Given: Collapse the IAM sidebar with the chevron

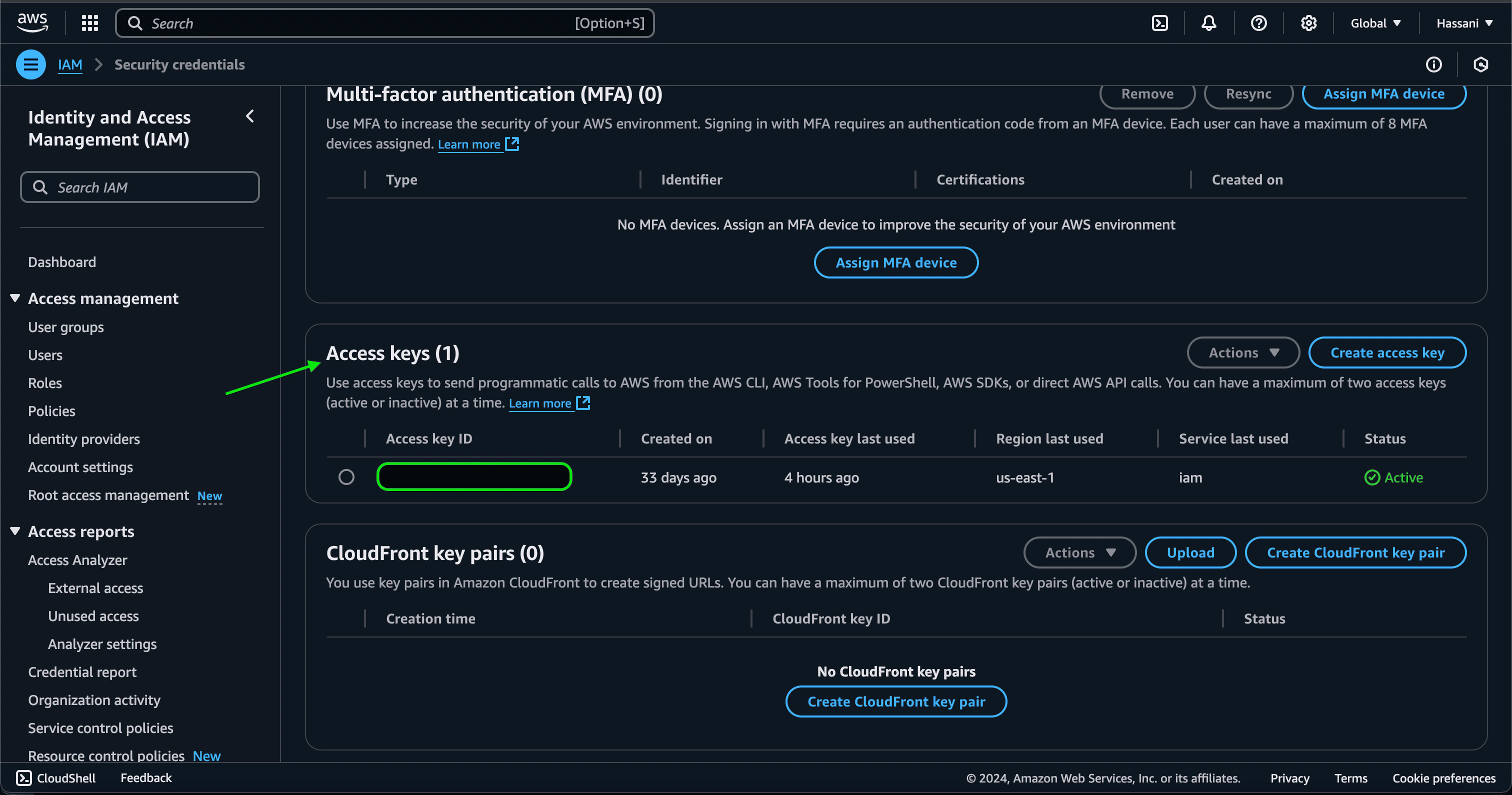Looking at the screenshot, I should [x=250, y=116].
